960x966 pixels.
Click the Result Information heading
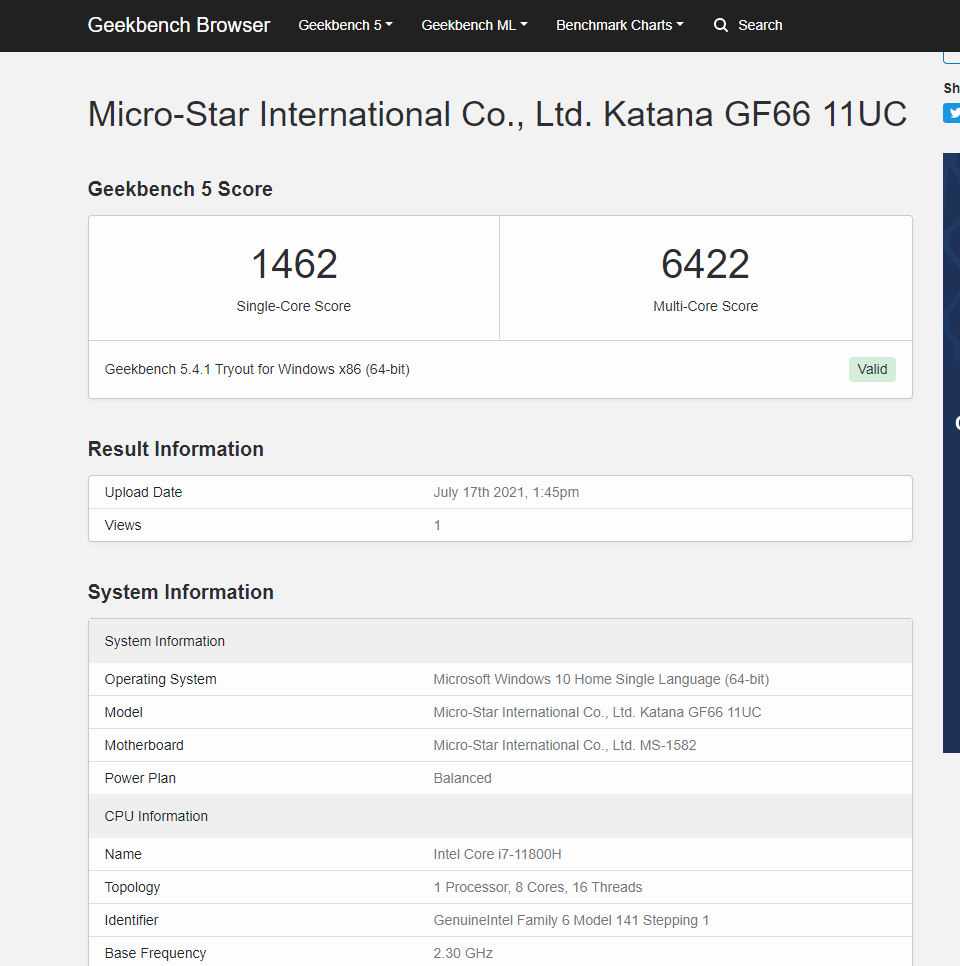[x=176, y=449]
